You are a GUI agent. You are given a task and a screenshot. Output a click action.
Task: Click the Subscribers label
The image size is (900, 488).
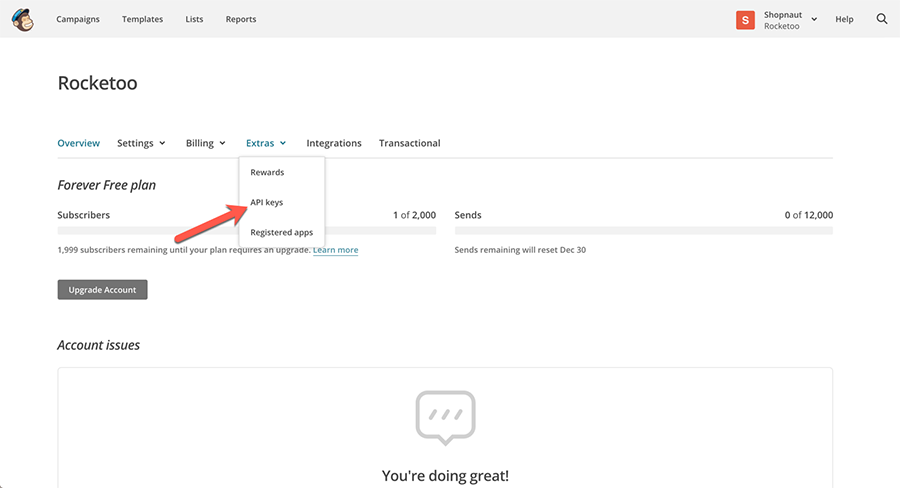83,215
